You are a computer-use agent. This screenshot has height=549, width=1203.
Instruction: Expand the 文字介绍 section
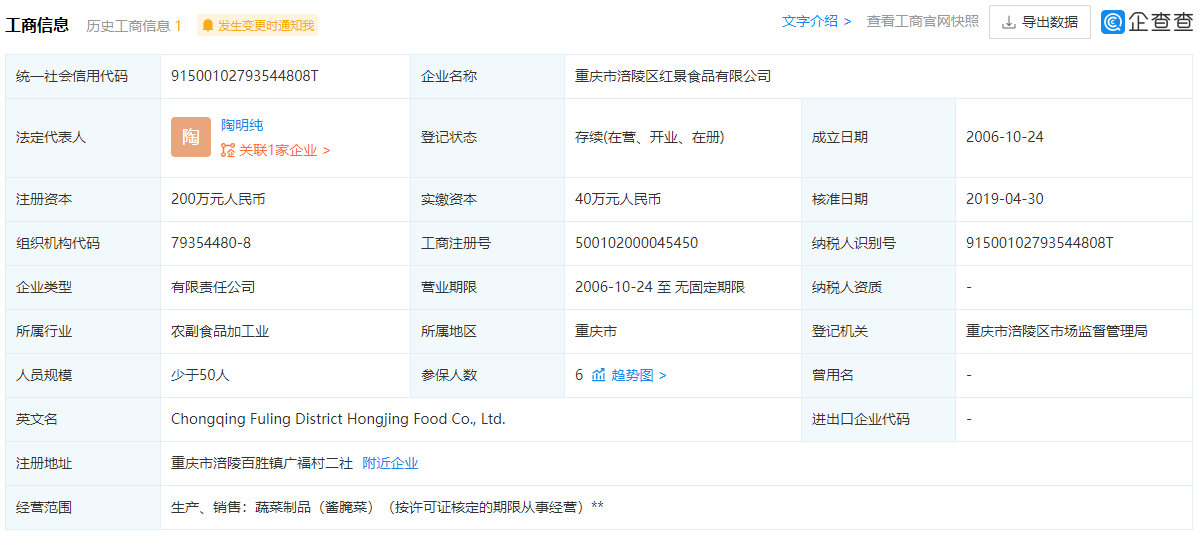[x=816, y=21]
